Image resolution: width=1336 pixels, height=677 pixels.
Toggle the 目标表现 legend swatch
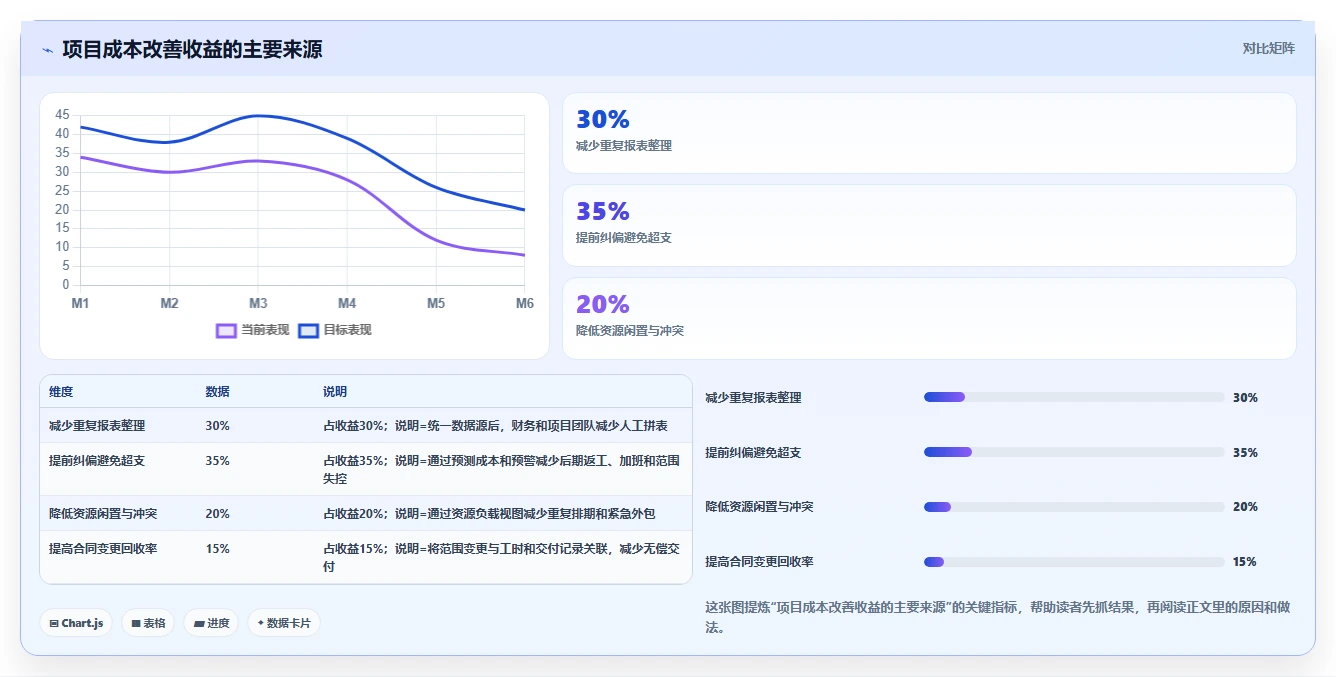pos(308,330)
